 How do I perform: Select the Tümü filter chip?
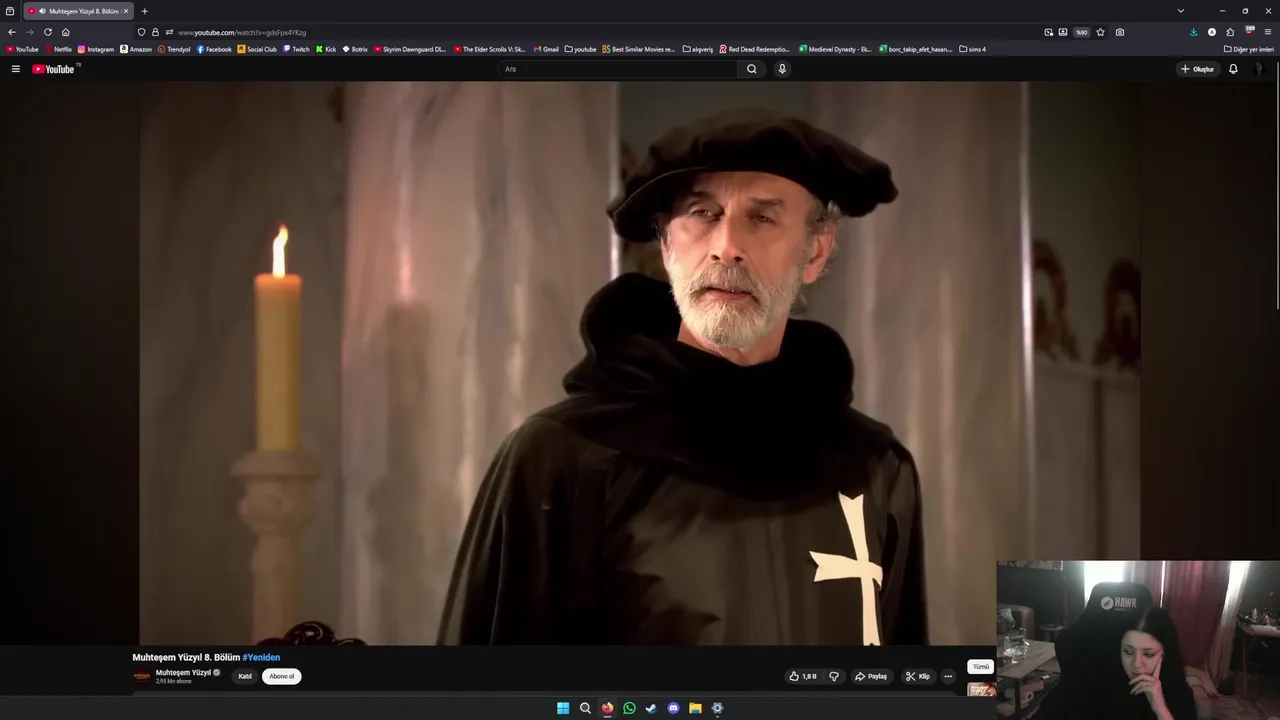(981, 666)
